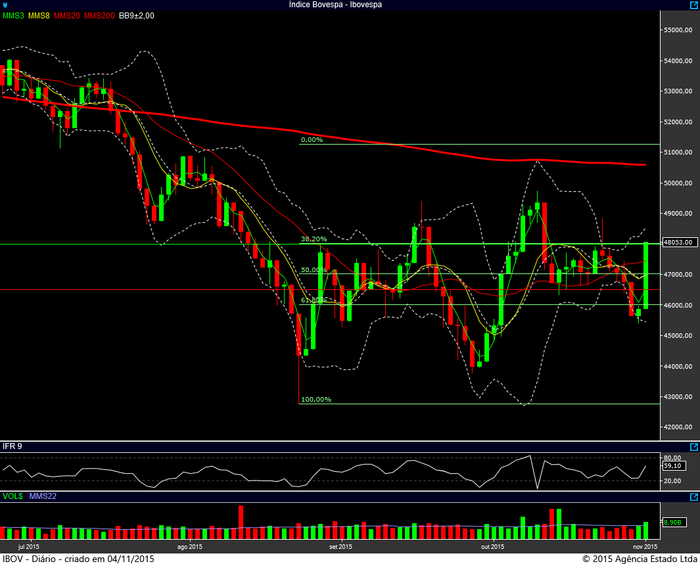Select the 0,00% Fibonacci level label
The width and height of the screenshot is (700, 564).
click(312, 140)
